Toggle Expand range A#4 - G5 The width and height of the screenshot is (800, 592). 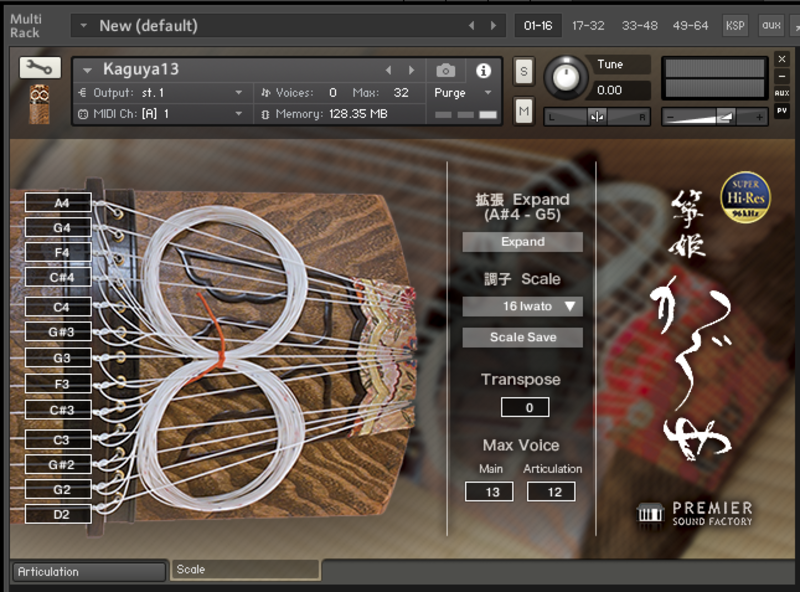[522, 242]
